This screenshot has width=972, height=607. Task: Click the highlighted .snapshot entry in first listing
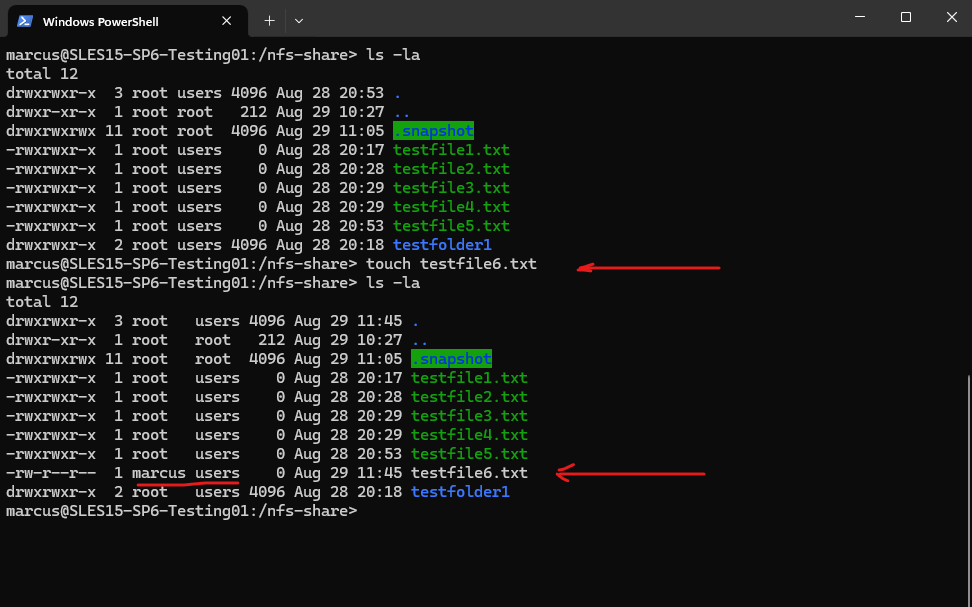433,131
